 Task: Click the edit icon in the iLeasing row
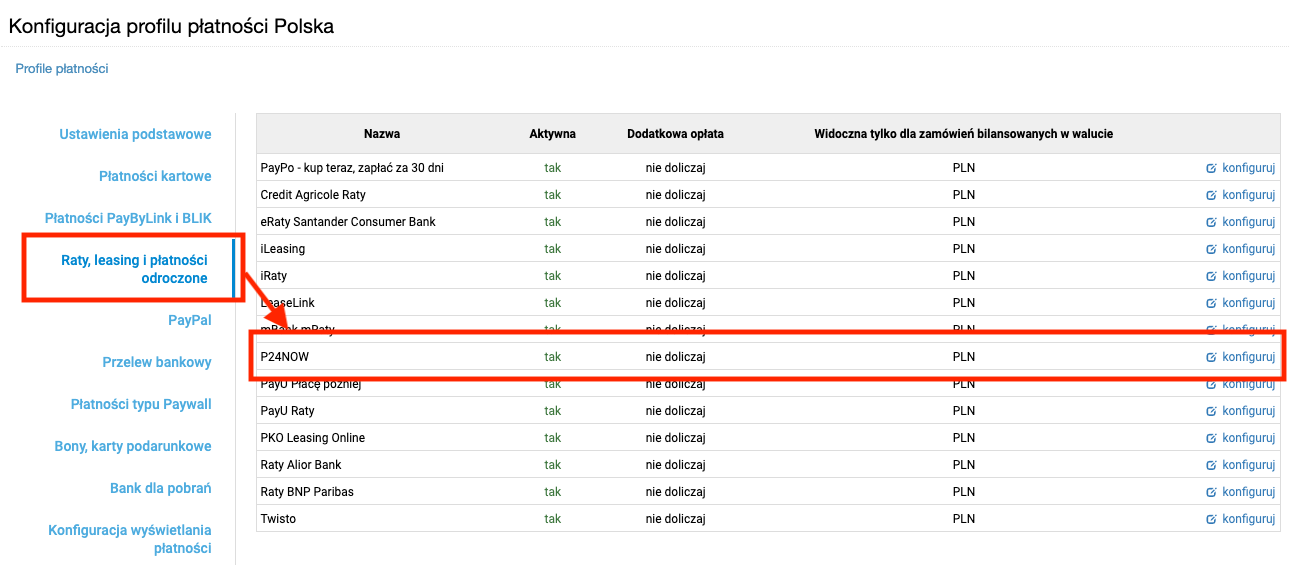1211,249
